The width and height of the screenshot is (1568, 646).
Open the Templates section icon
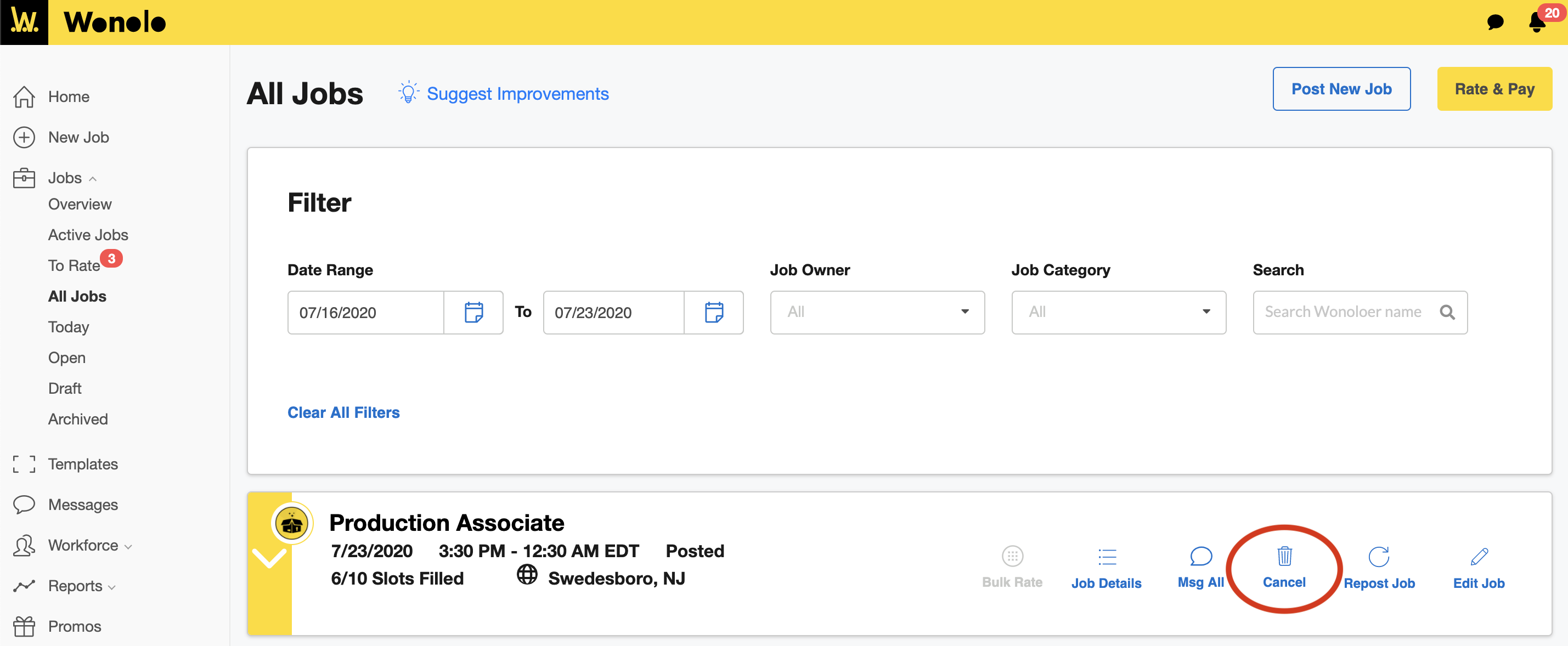24,463
